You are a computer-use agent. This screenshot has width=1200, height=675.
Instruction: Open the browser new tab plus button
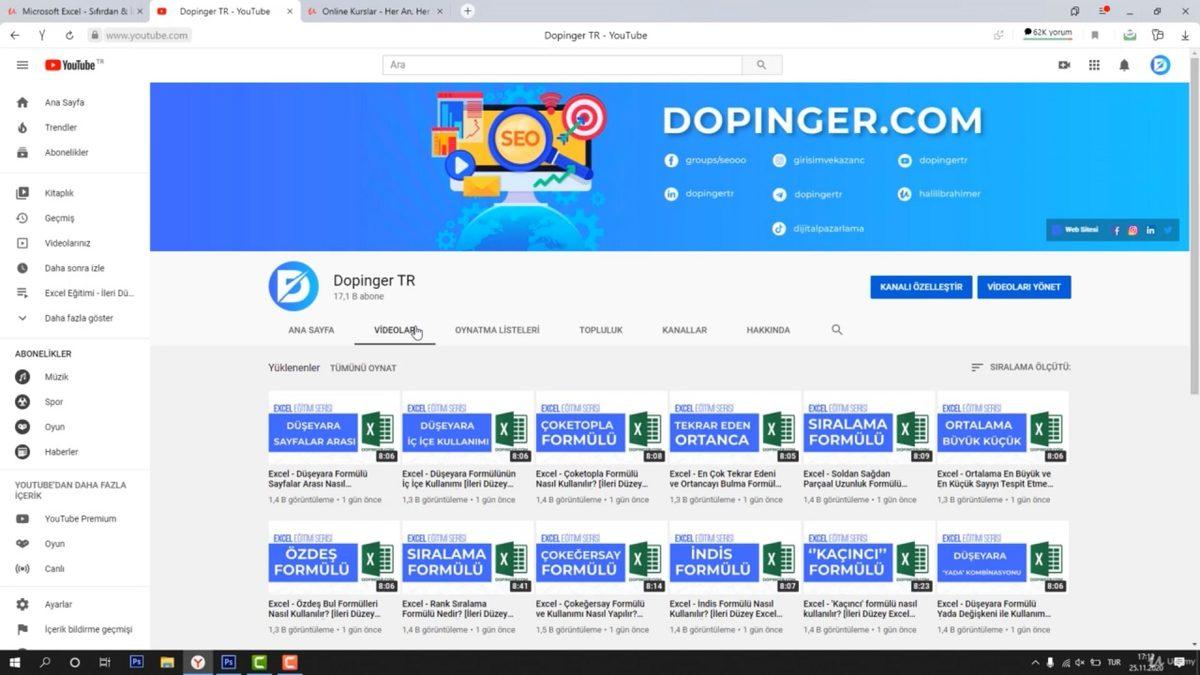pos(467,11)
